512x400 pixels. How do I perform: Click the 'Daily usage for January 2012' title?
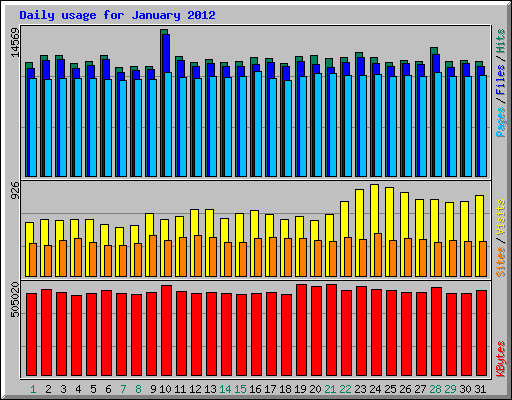(x=117, y=15)
